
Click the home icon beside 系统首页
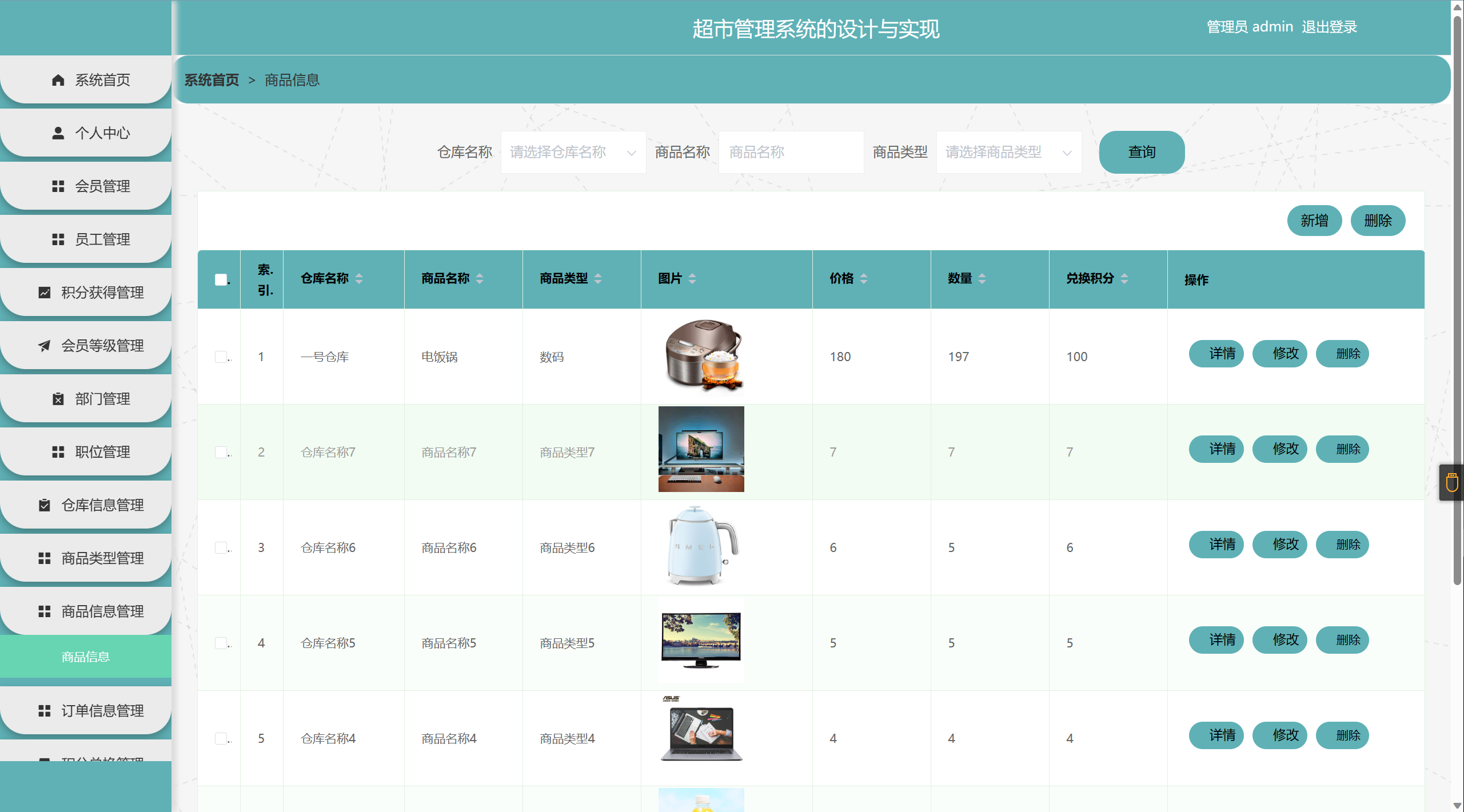pos(58,80)
